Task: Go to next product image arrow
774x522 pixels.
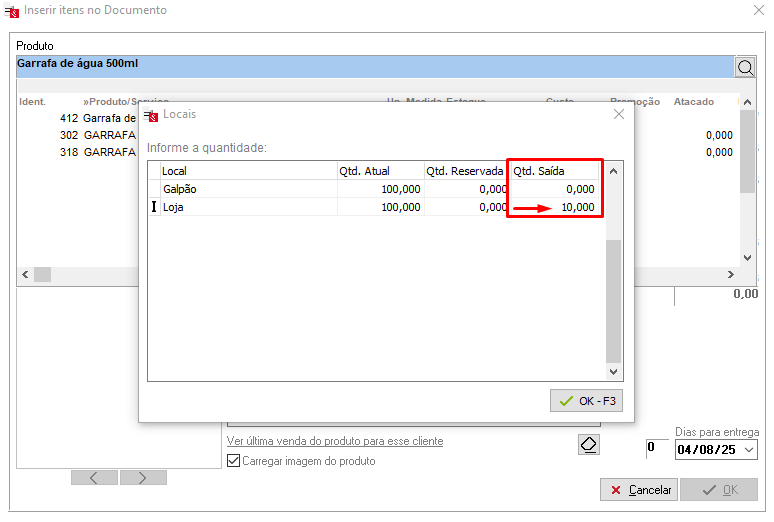Action: pyautogui.click(x=142, y=478)
